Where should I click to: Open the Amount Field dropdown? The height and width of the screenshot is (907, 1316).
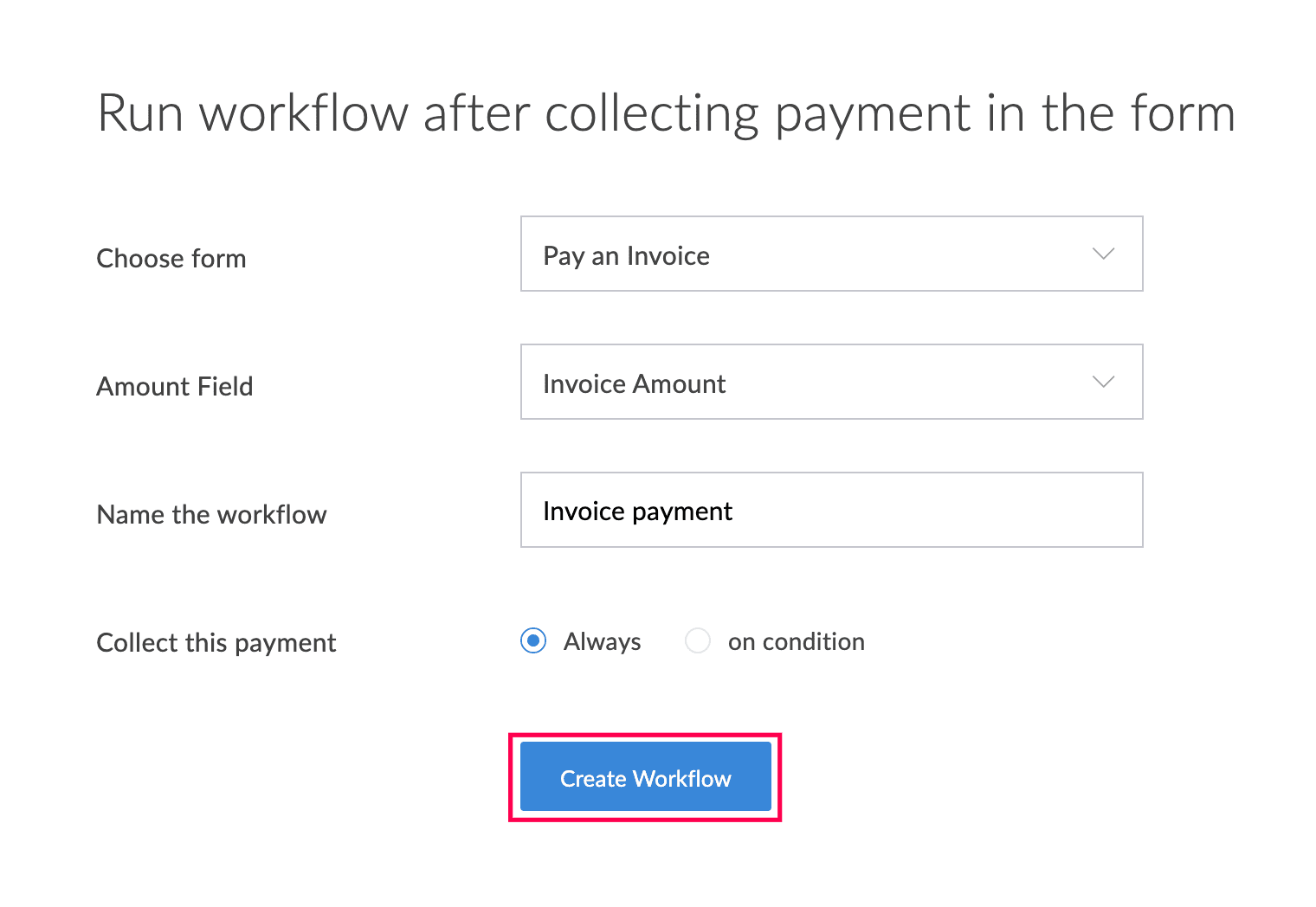tap(831, 382)
